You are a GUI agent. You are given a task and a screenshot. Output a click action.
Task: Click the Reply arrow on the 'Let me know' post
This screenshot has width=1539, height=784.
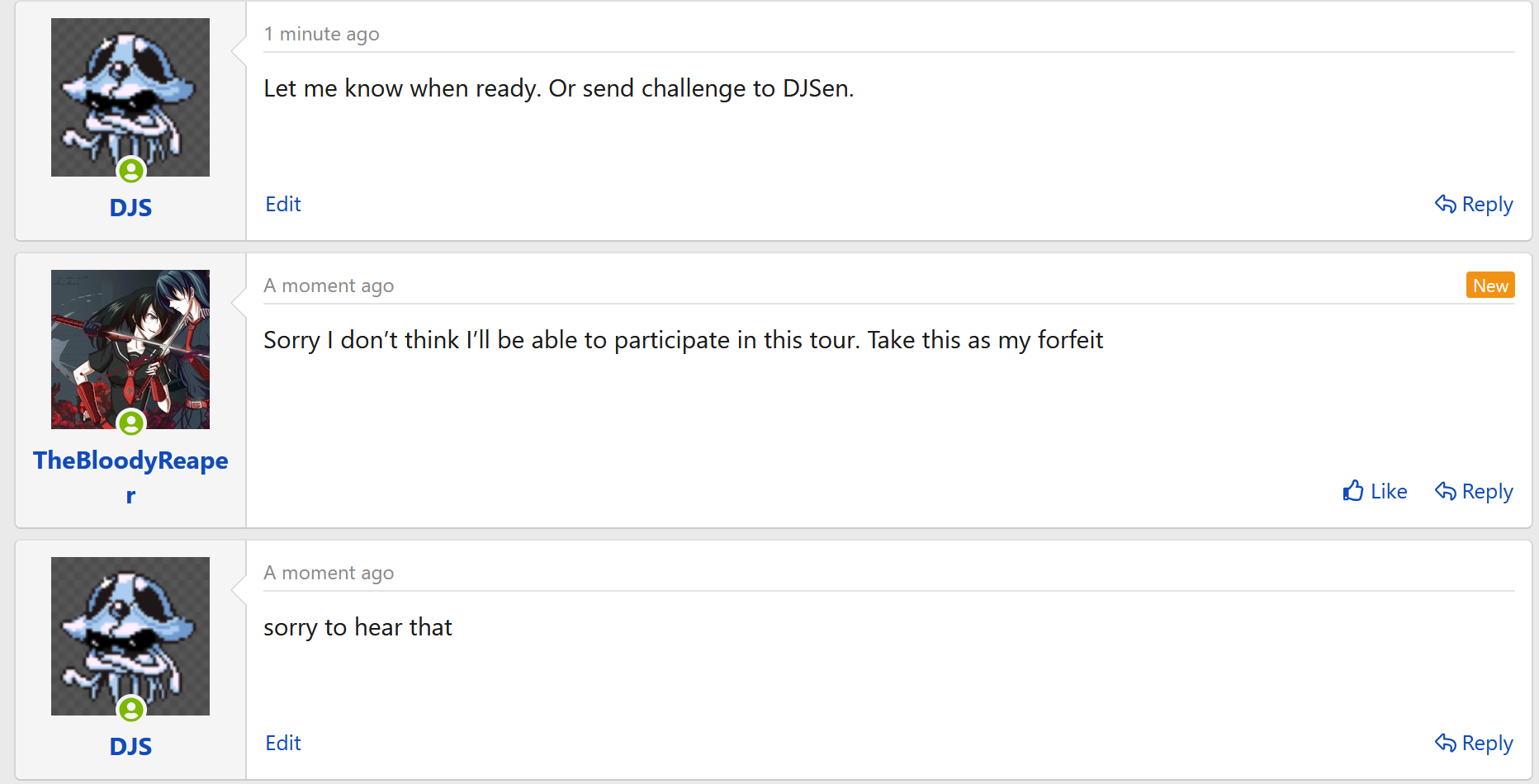point(1445,204)
